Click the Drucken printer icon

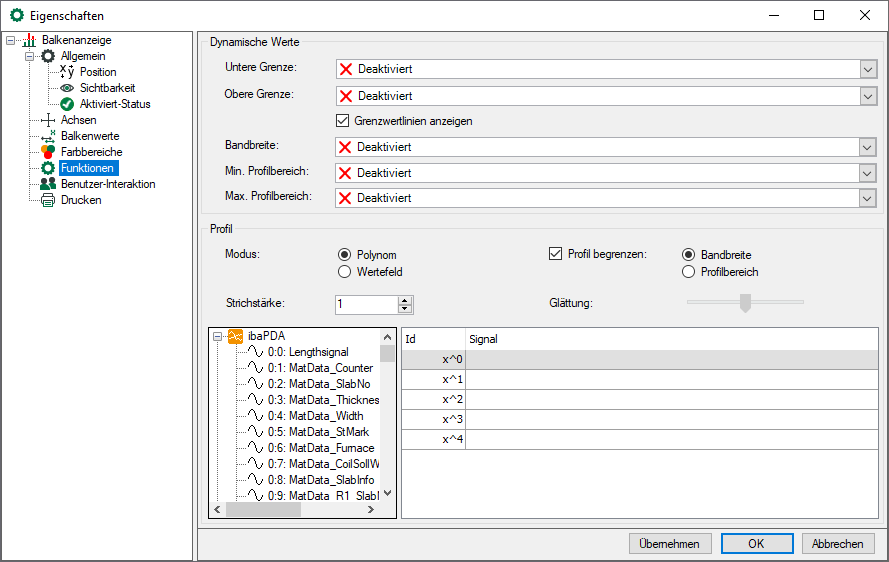pyautogui.click(x=48, y=200)
